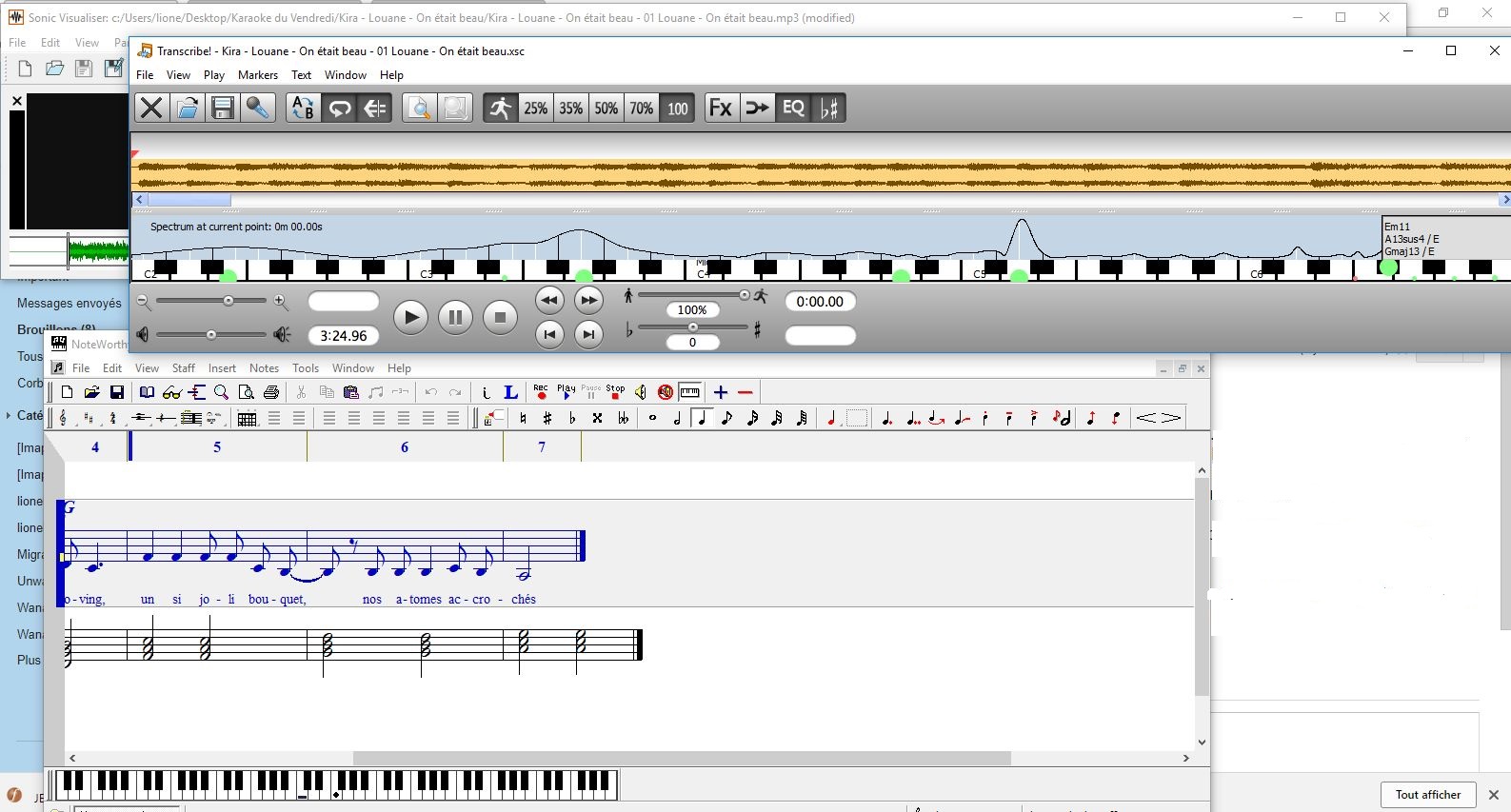Toggle the flat/sharp tuning button in Transcribe!

tap(829, 108)
